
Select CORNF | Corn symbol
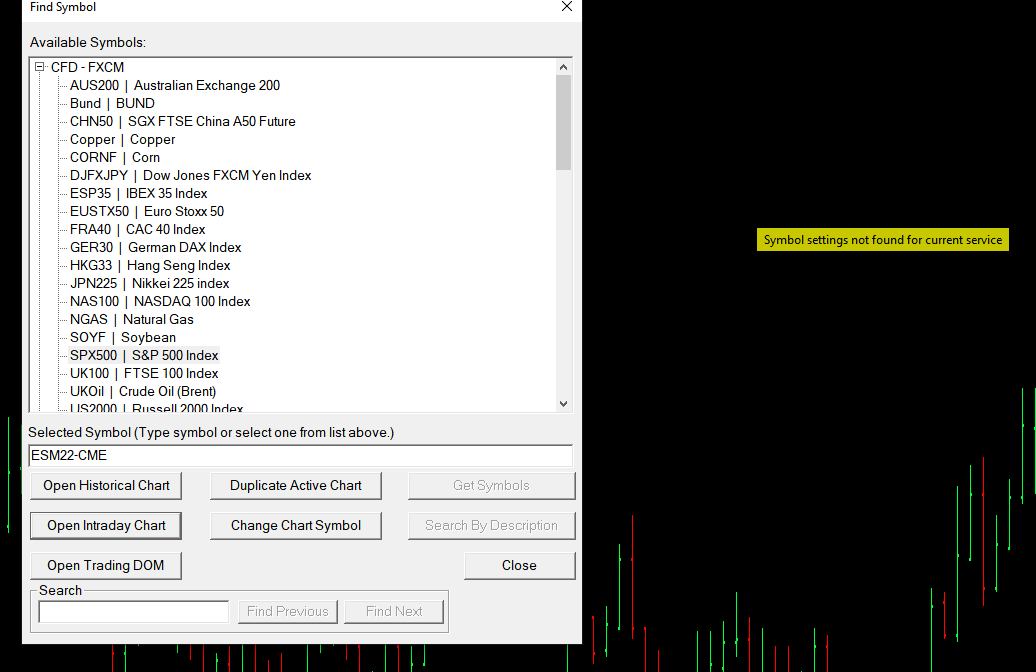[x=115, y=157]
